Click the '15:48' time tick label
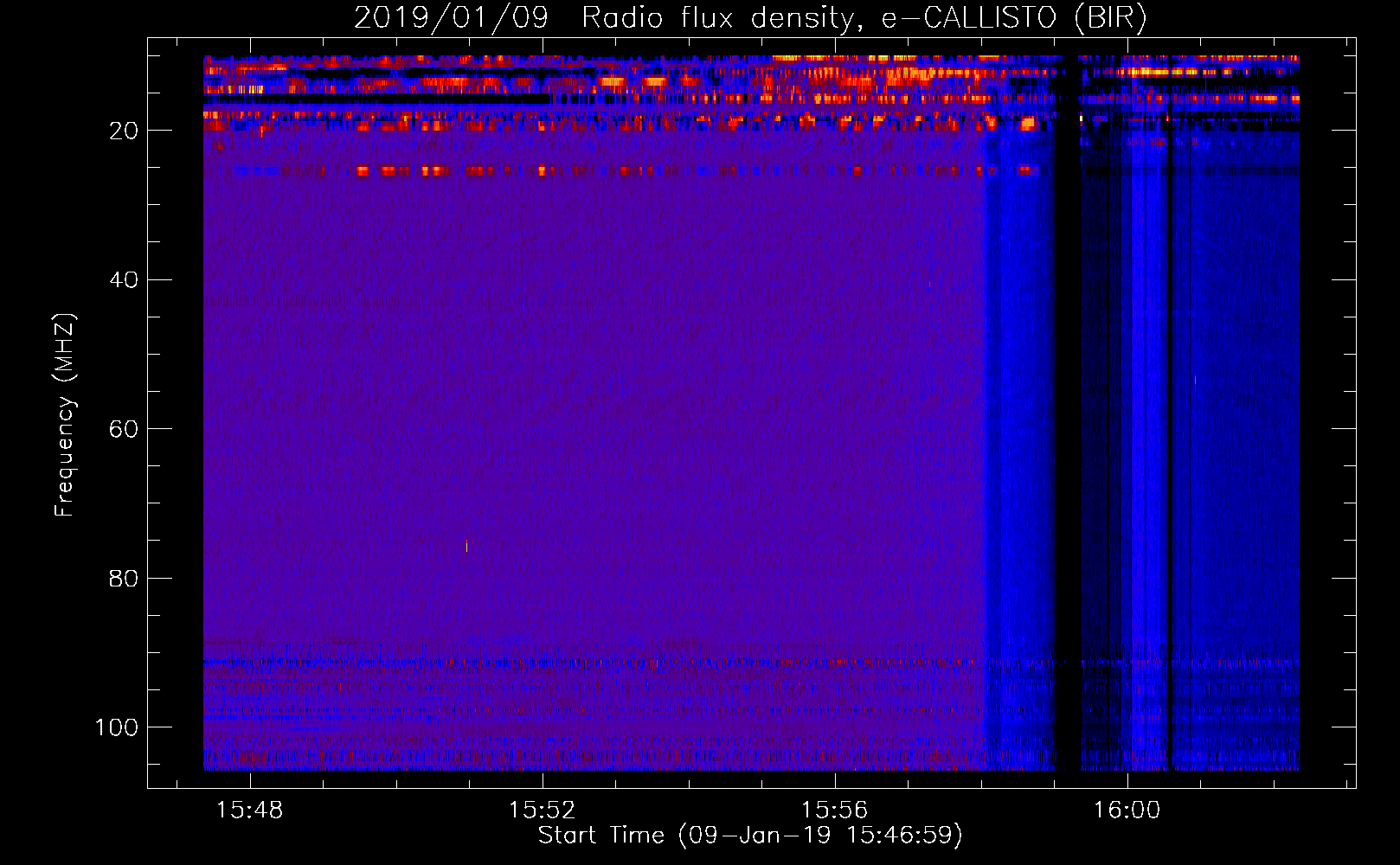Screen dimensions: 1400x865 (249, 811)
